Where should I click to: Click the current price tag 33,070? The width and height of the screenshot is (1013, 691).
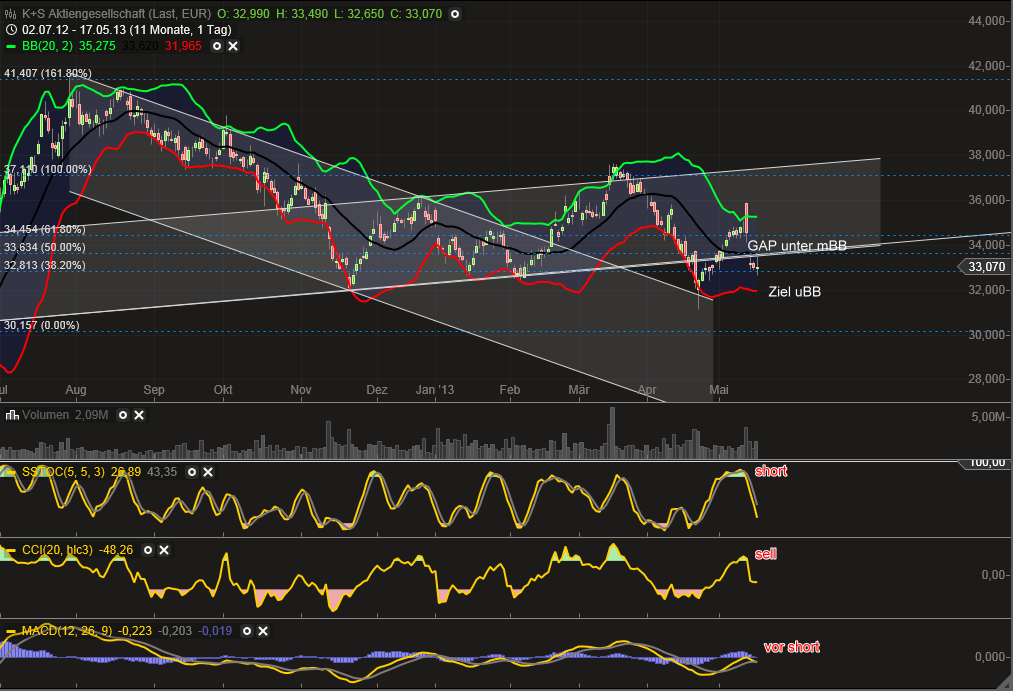986,267
